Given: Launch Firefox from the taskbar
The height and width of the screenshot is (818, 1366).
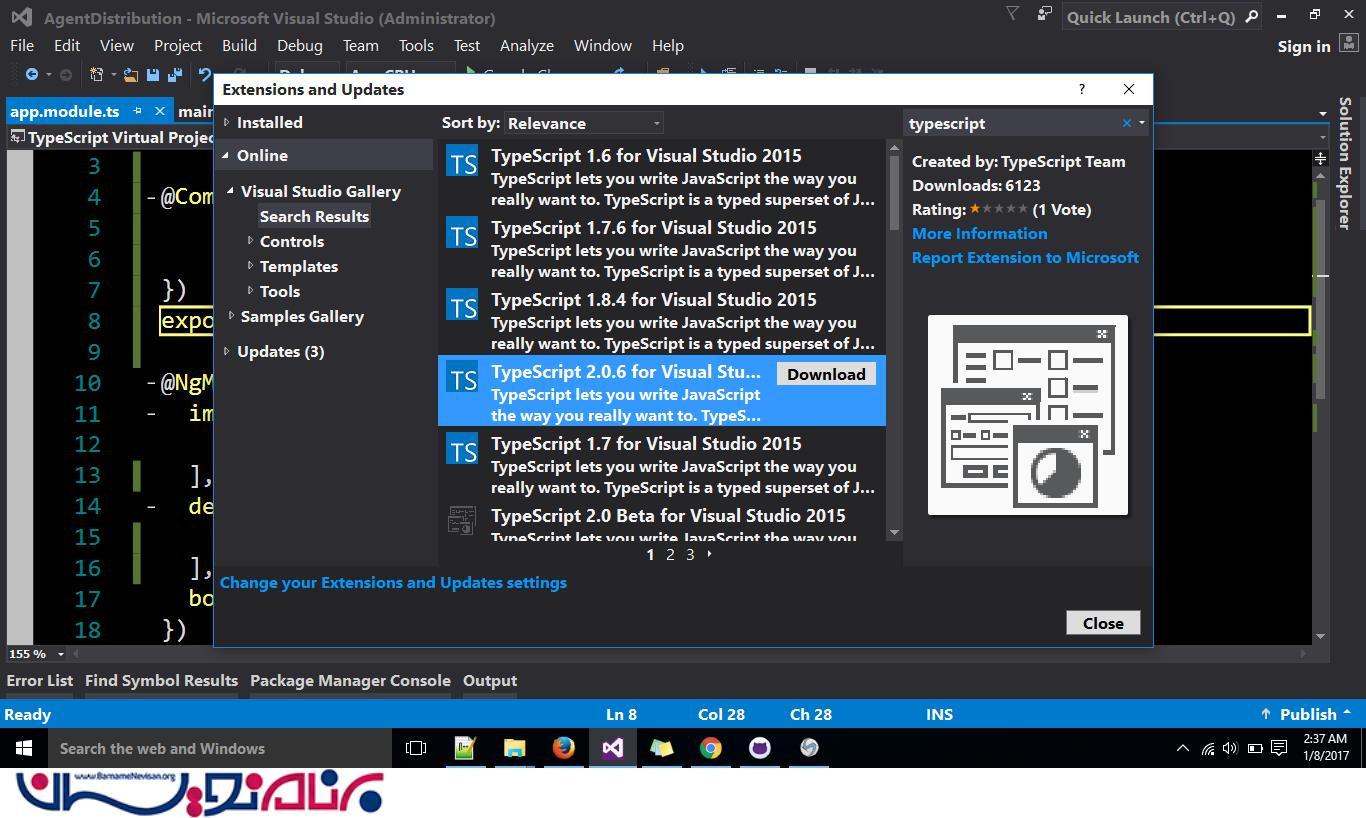Looking at the screenshot, I should click(x=564, y=748).
